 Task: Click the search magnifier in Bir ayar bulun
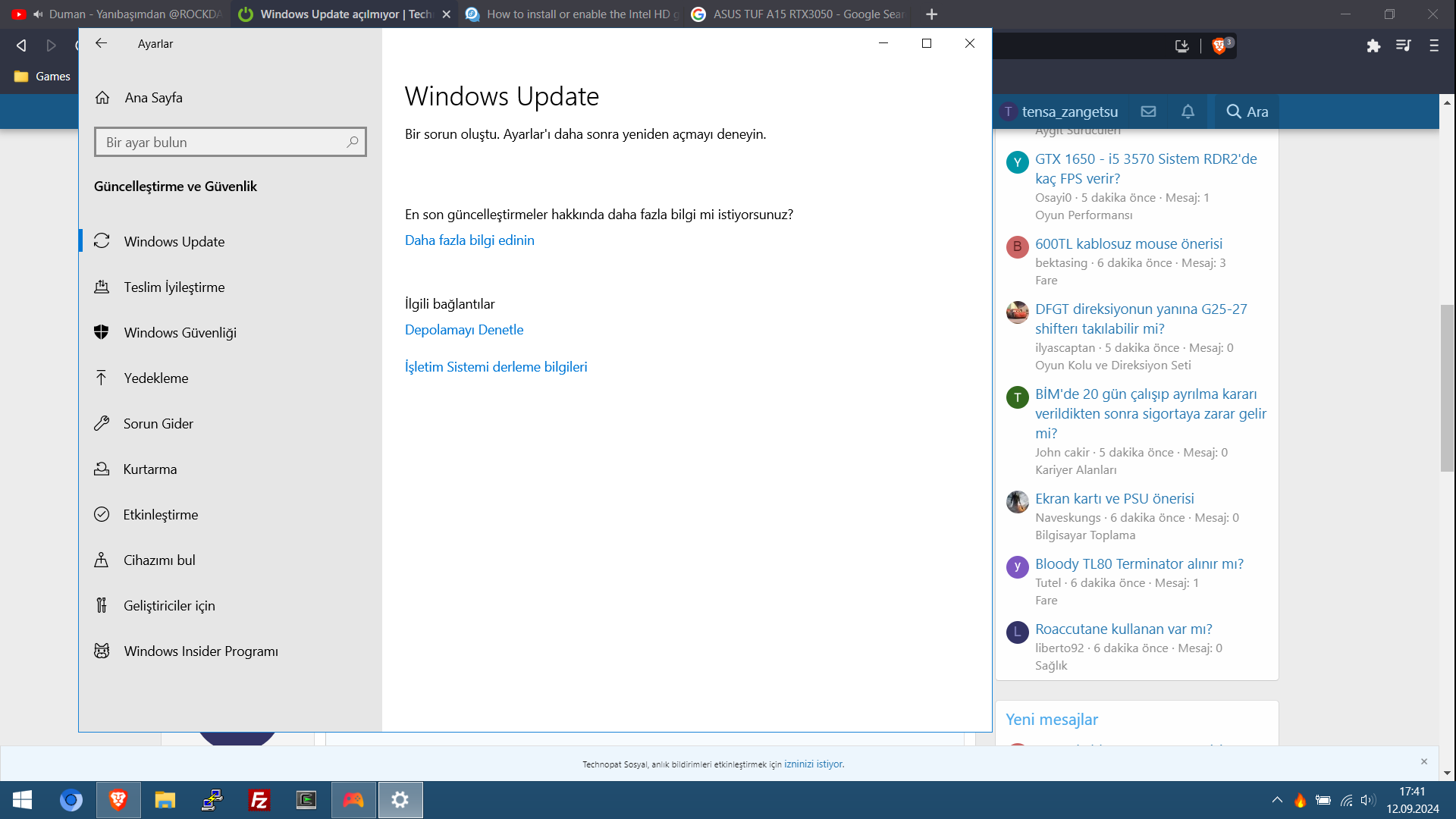(352, 142)
